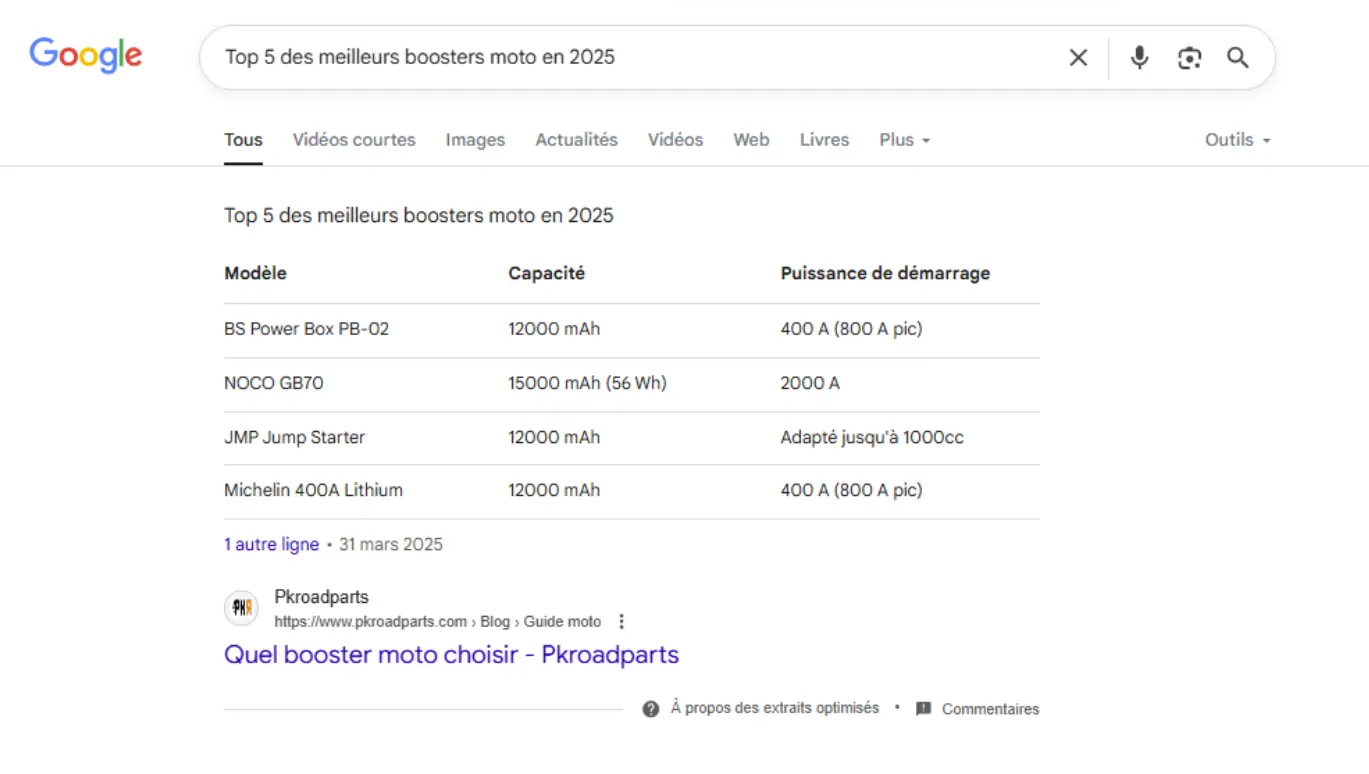Click the magnifying glass search button
The width and height of the screenshot is (1369, 774).
pos(1238,58)
